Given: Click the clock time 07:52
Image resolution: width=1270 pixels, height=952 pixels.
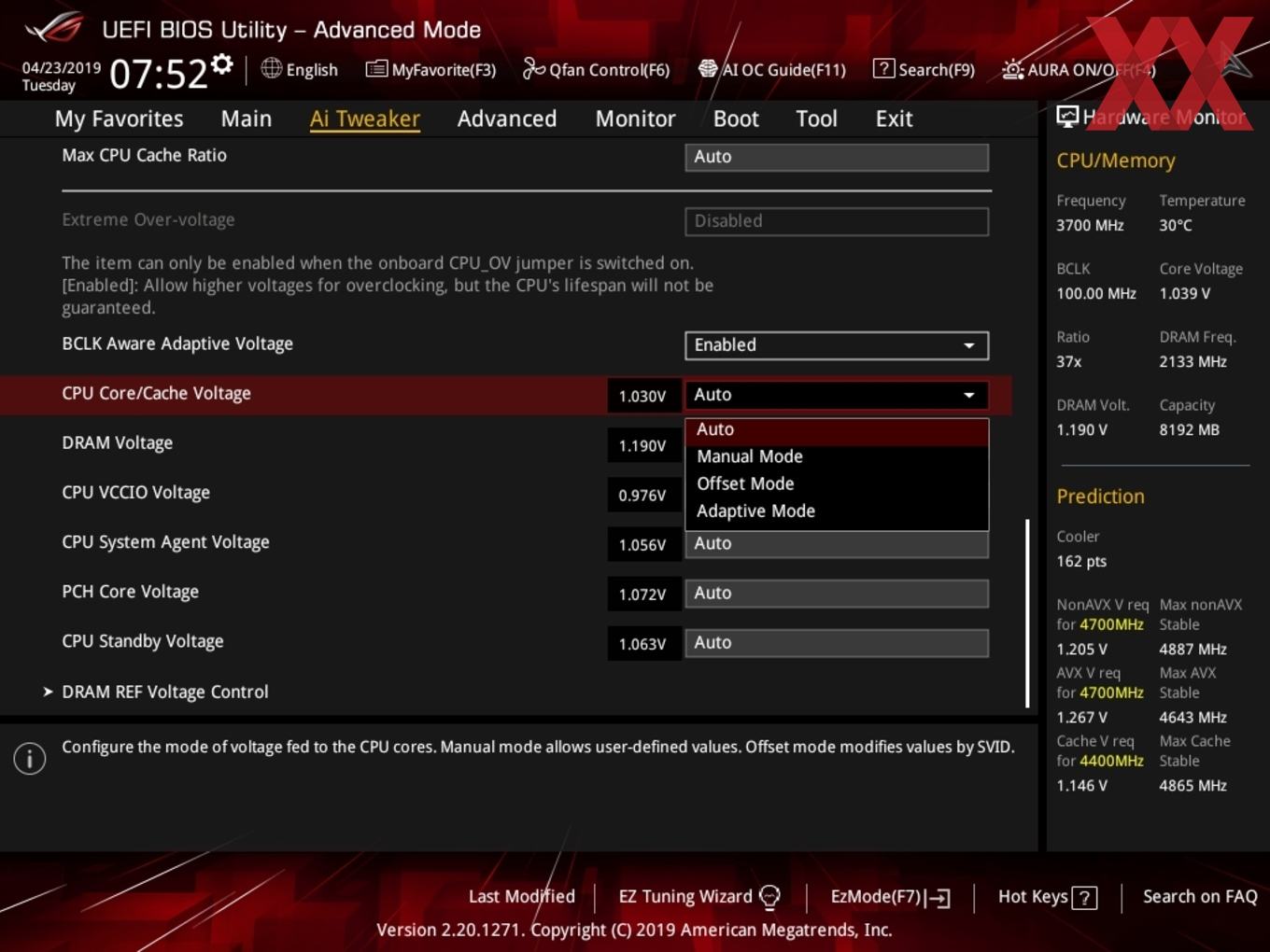Looking at the screenshot, I should pos(158,74).
